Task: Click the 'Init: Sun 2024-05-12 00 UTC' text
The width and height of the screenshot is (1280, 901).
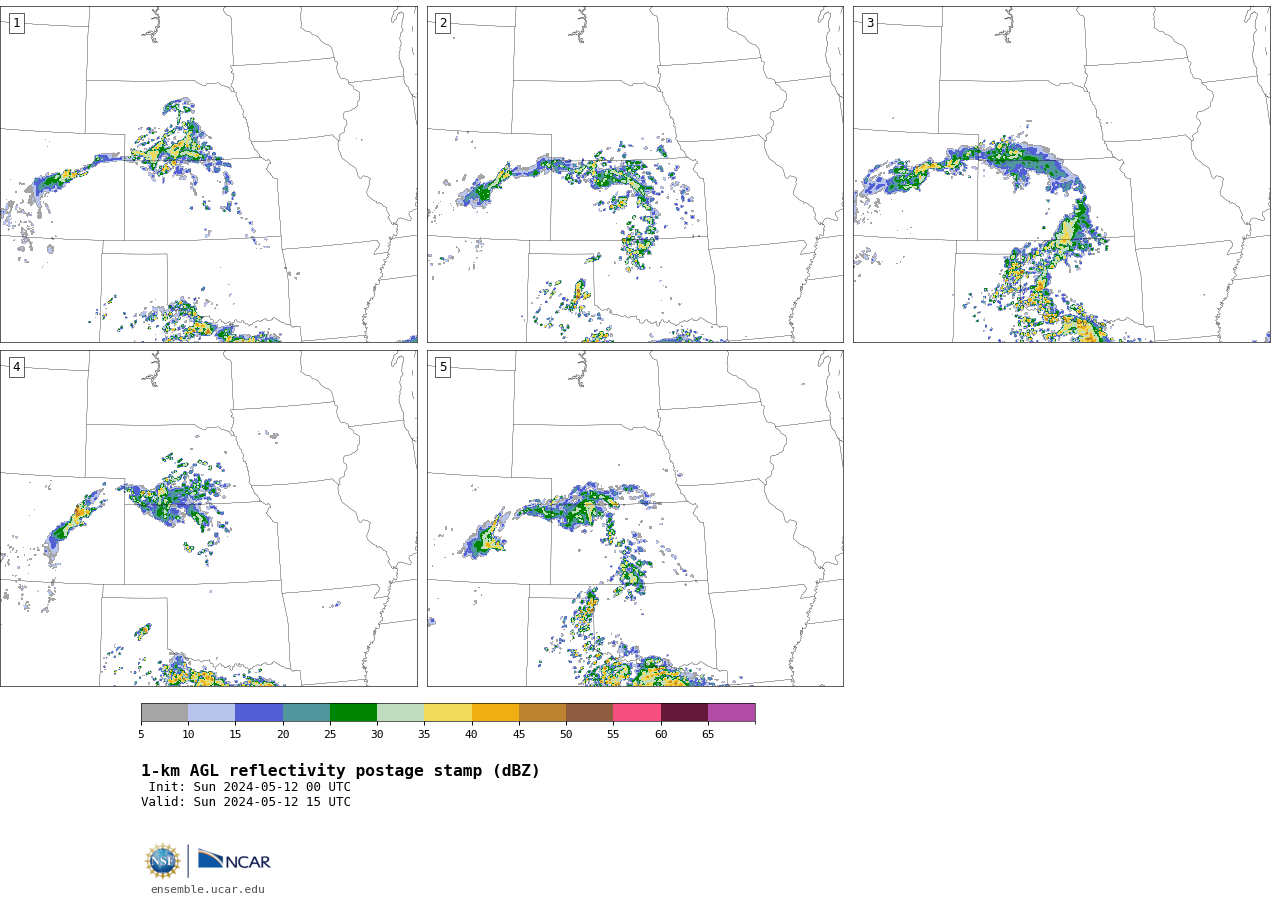Action: [x=250, y=787]
